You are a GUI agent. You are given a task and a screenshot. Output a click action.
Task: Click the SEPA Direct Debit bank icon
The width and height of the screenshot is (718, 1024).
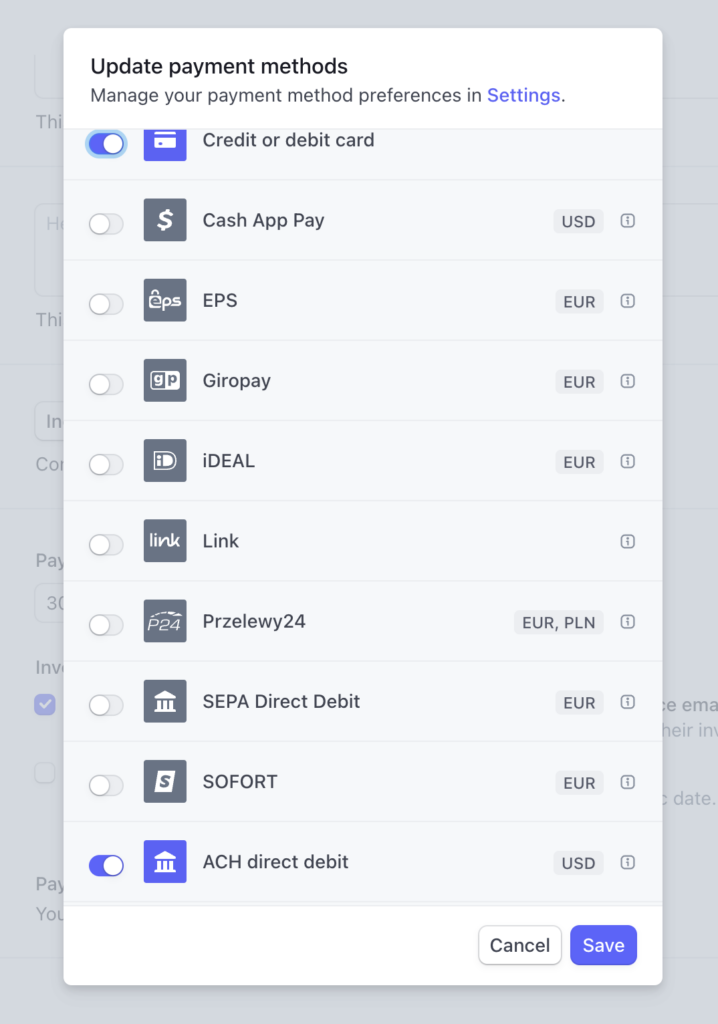(165, 701)
